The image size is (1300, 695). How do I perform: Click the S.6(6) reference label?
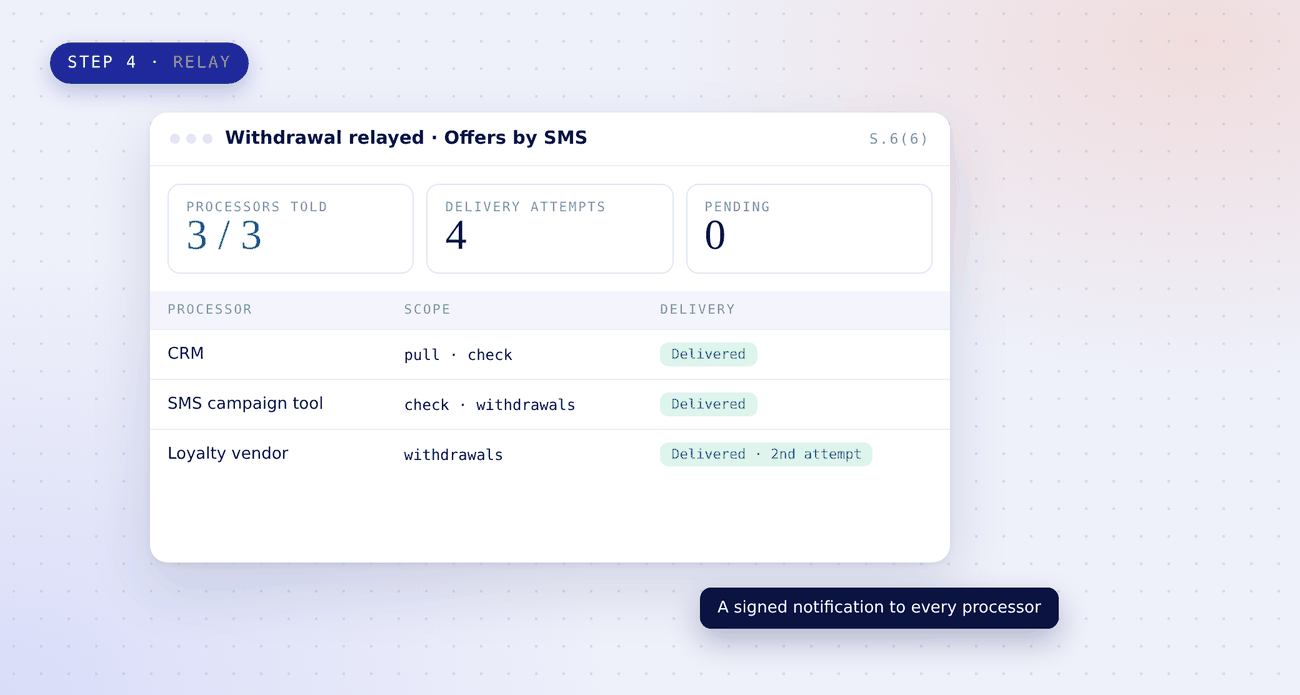pos(898,139)
